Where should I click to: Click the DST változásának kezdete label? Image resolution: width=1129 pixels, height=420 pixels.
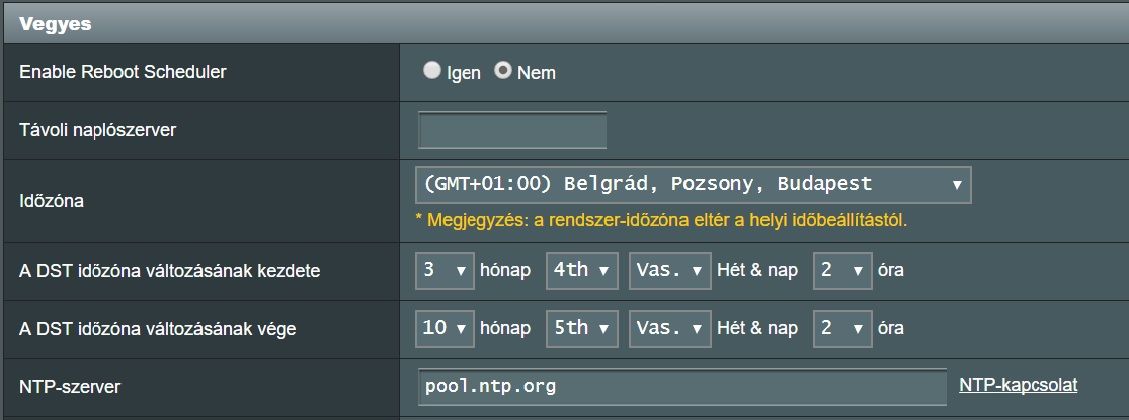click(x=169, y=271)
